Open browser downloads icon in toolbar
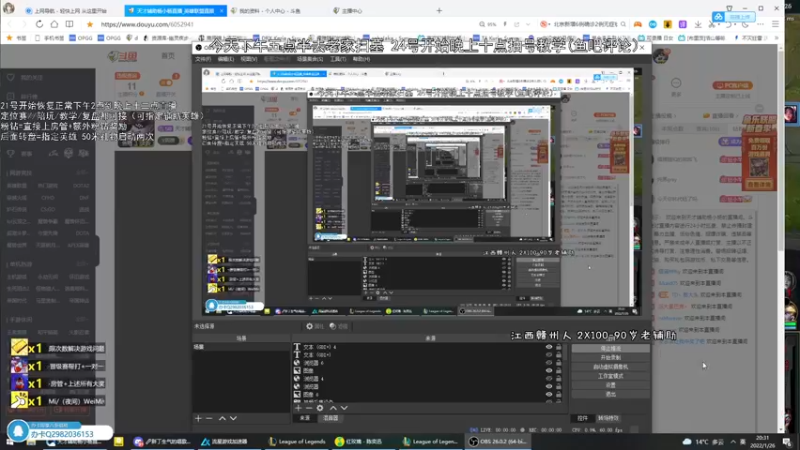 698,24
